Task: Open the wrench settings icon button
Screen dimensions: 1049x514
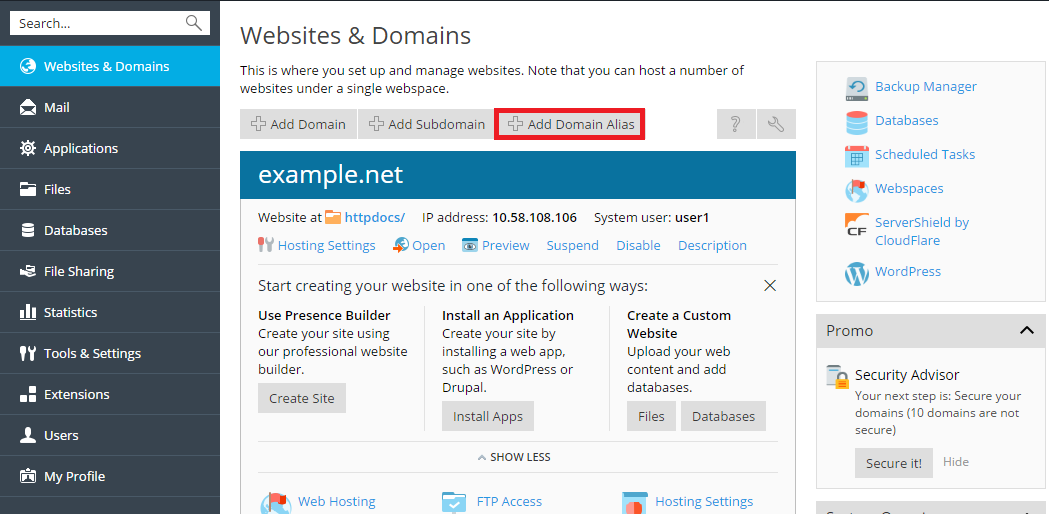Action: pos(776,124)
